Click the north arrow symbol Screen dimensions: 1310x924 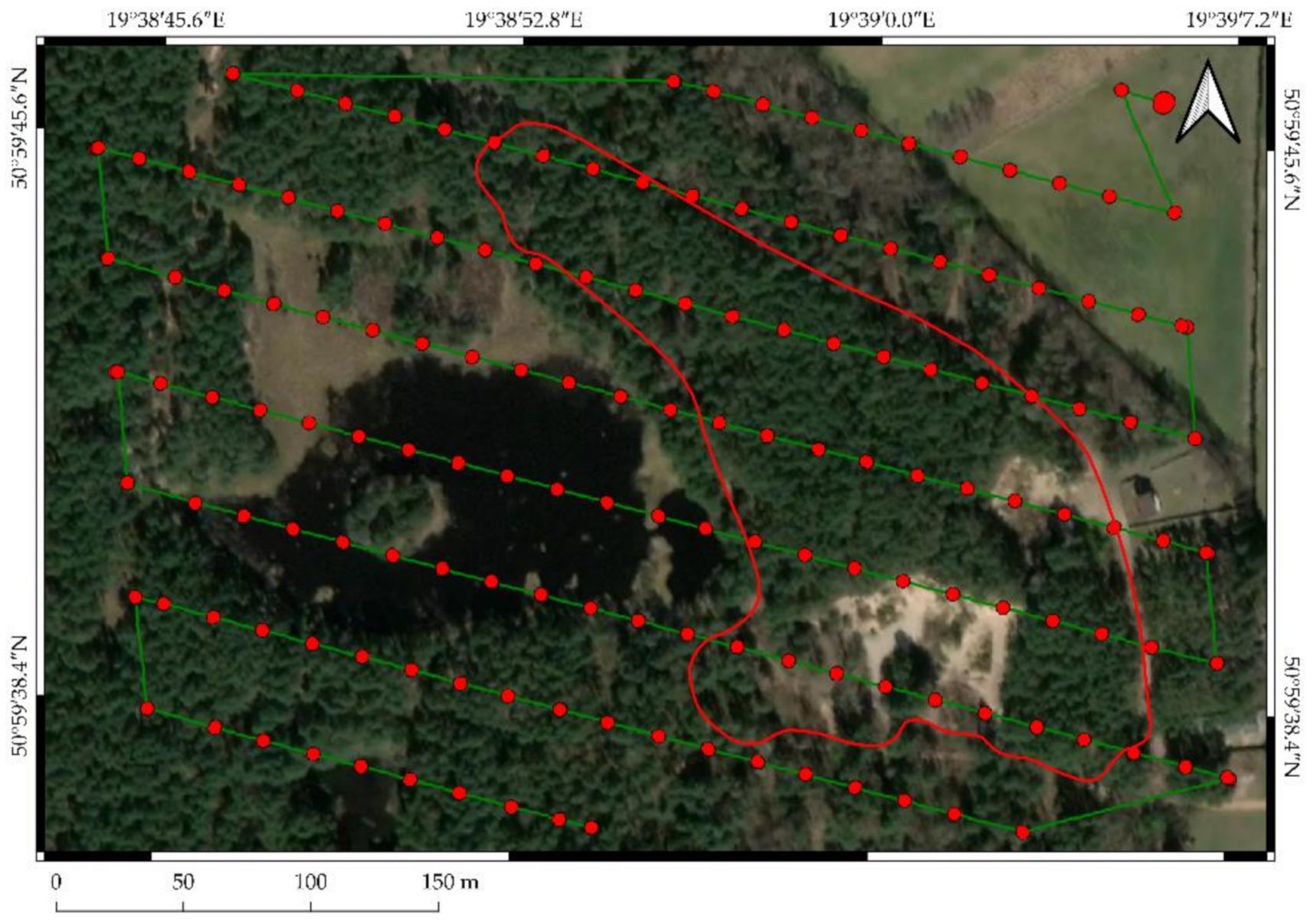1207,101
